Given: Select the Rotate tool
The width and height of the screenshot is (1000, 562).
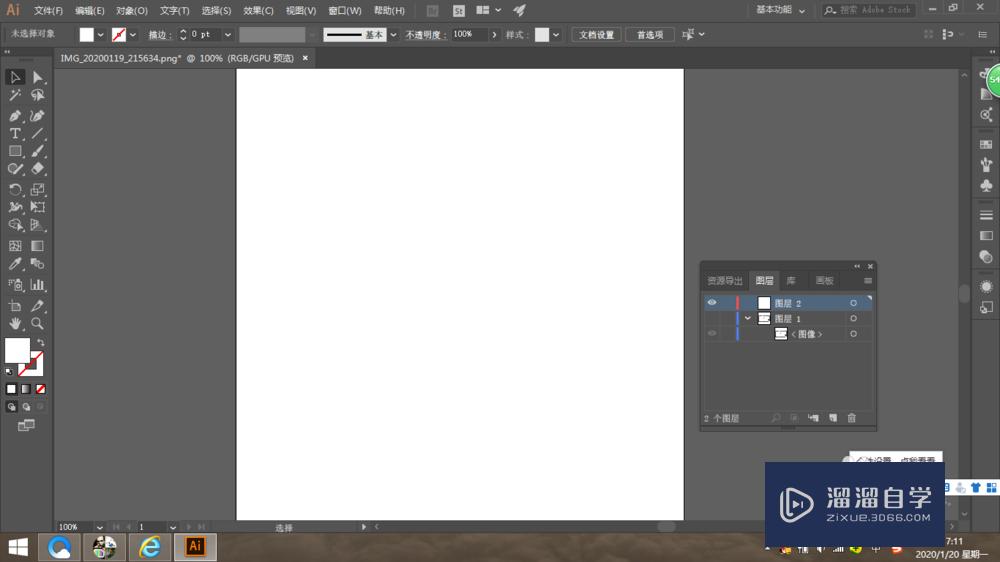Looking at the screenshot, I should 15,189.
